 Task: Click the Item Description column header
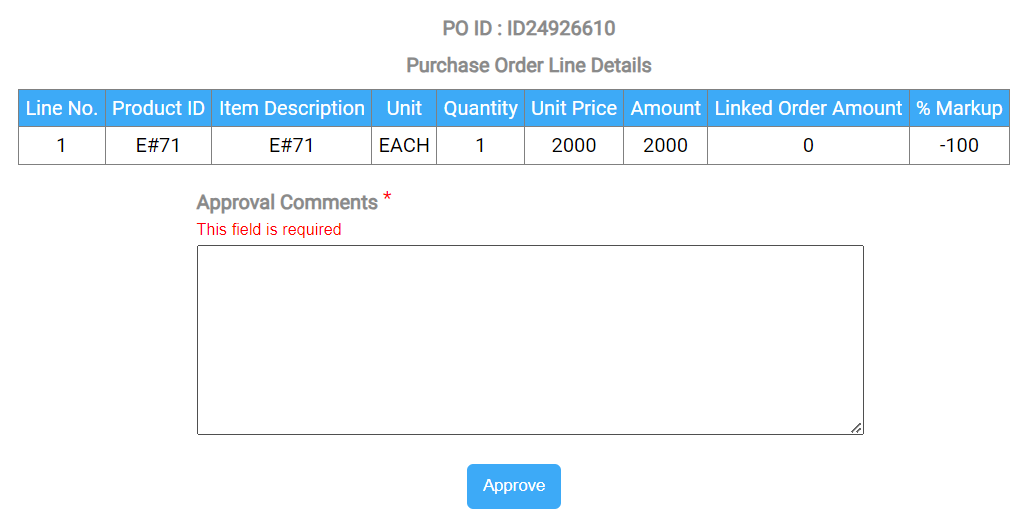tap(291, 109)
